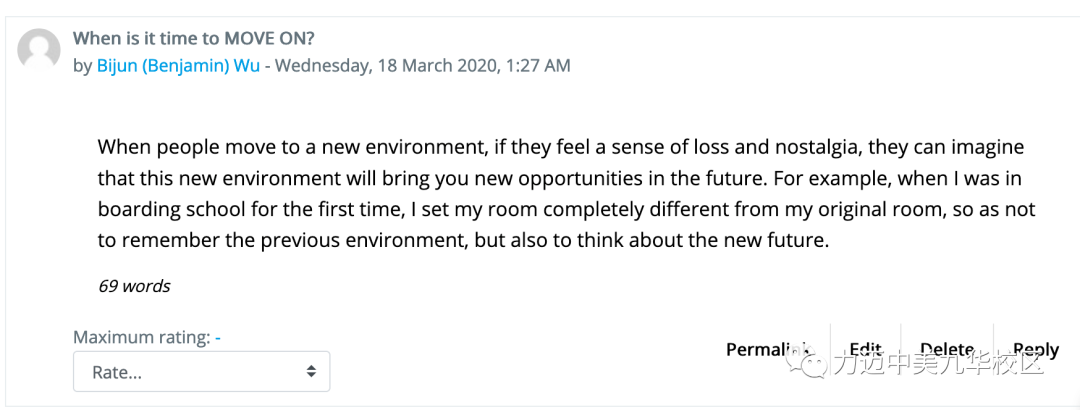
Task: Open the Rate... dropdown
Action: (x=201, y=372)
